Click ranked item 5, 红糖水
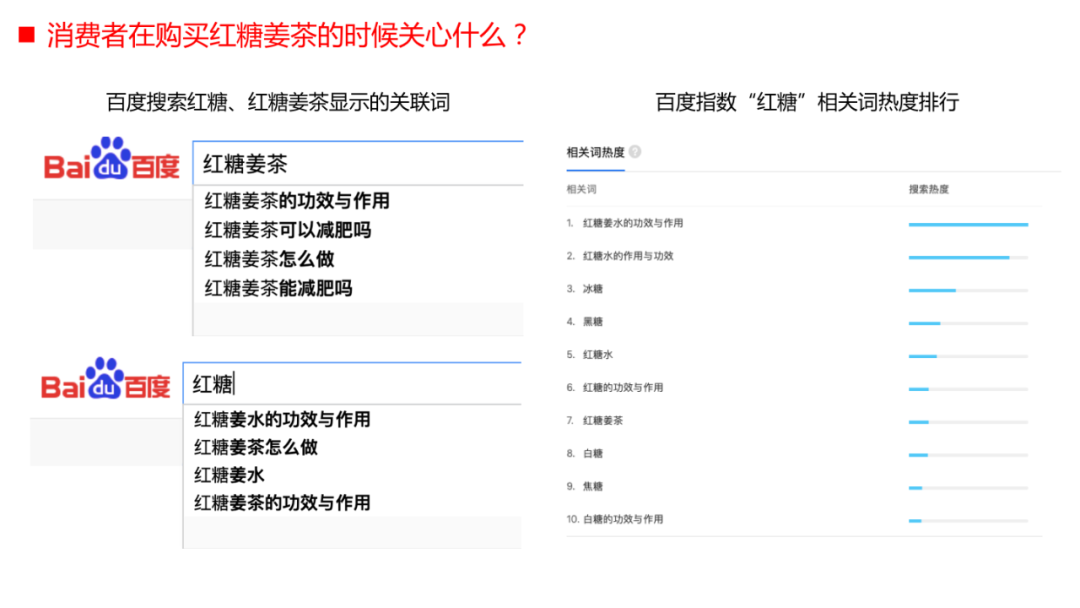The height and width of the screenshot is (608, 1080). click(x=598, y=355)
